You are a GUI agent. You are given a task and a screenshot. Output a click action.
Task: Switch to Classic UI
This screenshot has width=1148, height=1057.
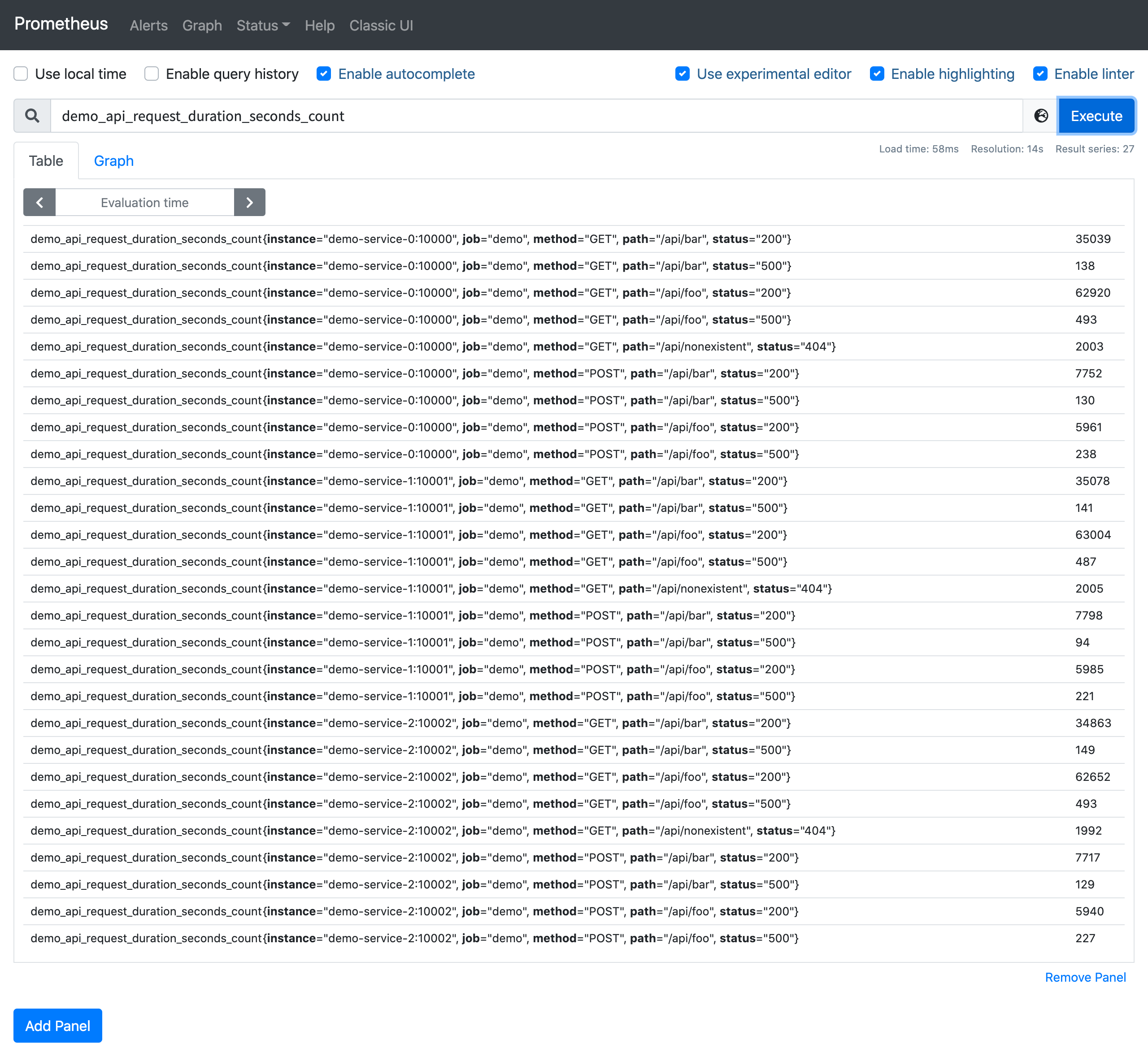click(381, 26)
